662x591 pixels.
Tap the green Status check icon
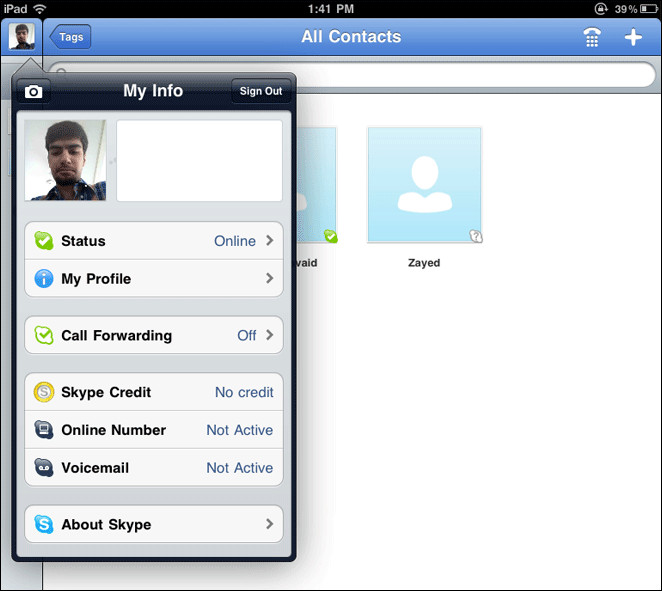[x=43, y=241]
